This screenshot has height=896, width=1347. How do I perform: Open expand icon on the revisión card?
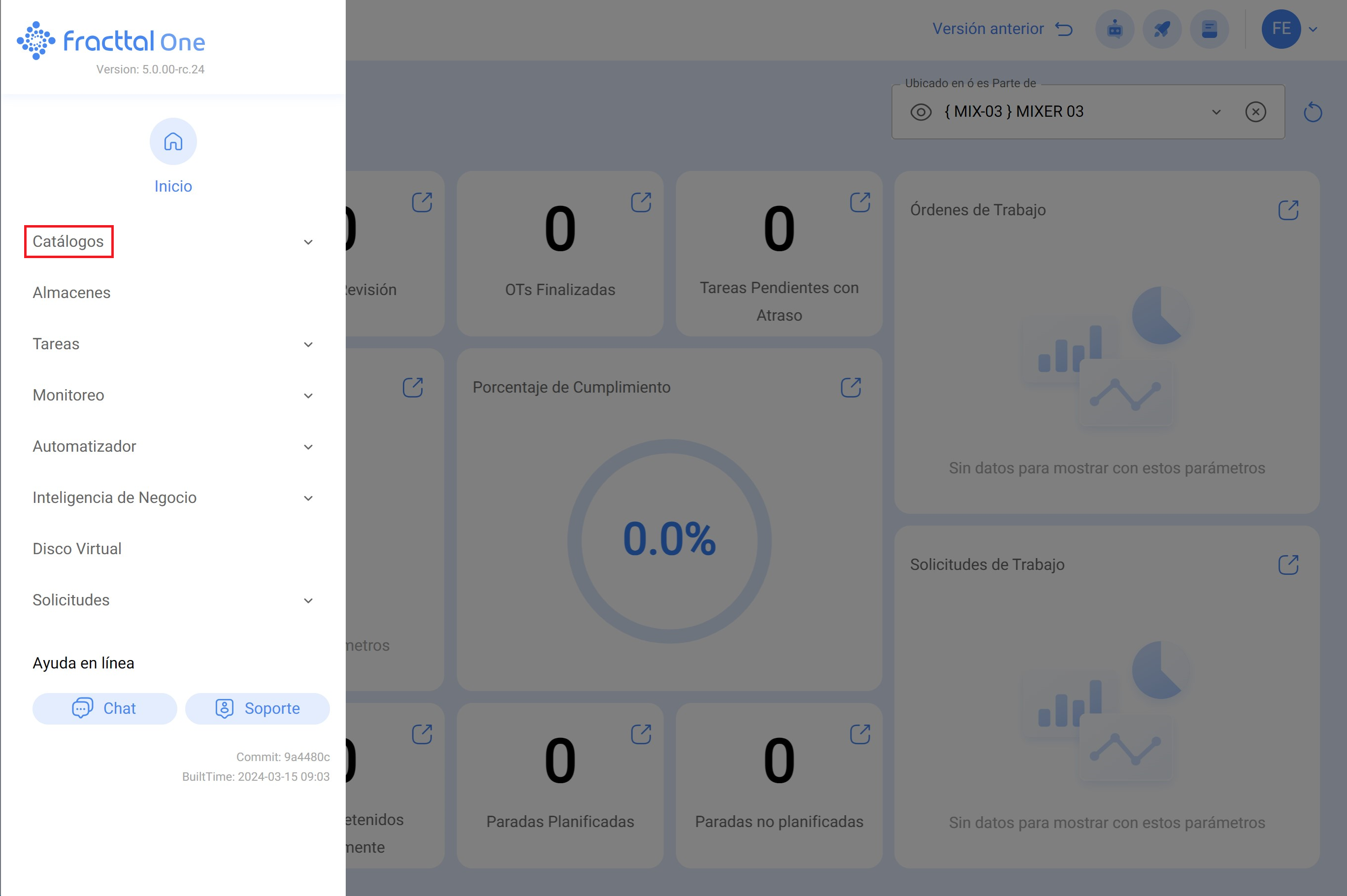tap(422, 202)
